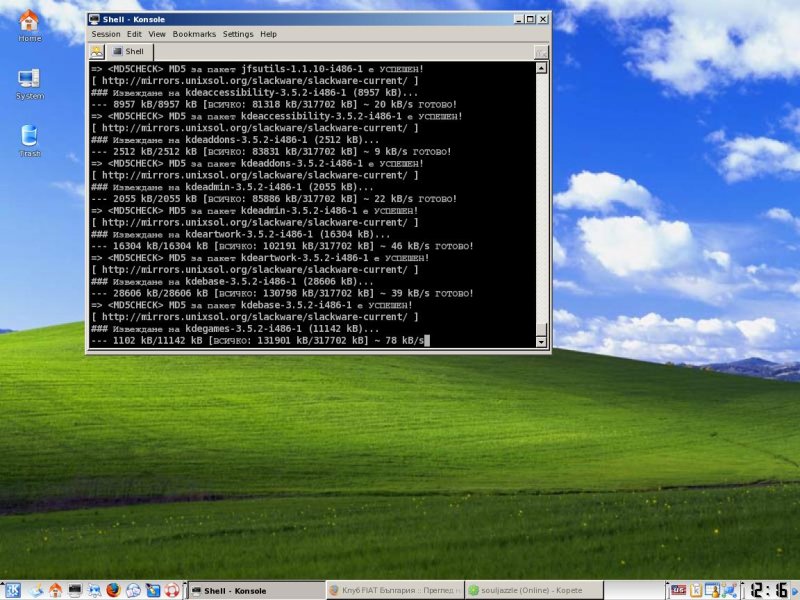Screen dimensions: 800x600
Task: Click the terminal scrollbar down arrow
Action: click(541, 342)
